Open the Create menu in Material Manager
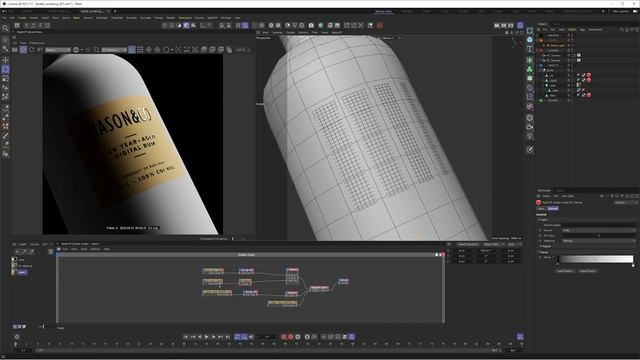 tap(22, 244)
